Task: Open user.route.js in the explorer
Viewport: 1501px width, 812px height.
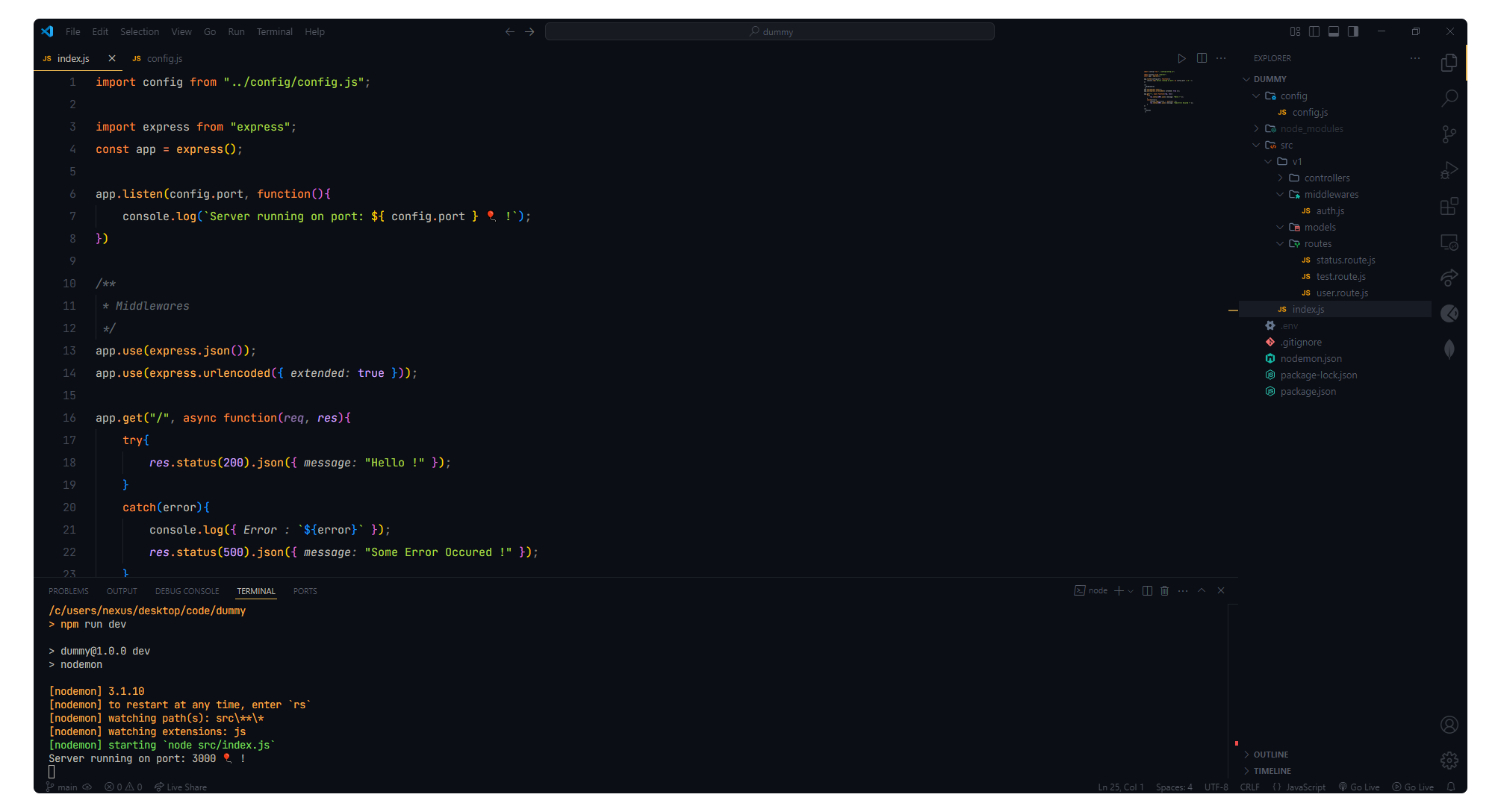Action: [1342, 293]
